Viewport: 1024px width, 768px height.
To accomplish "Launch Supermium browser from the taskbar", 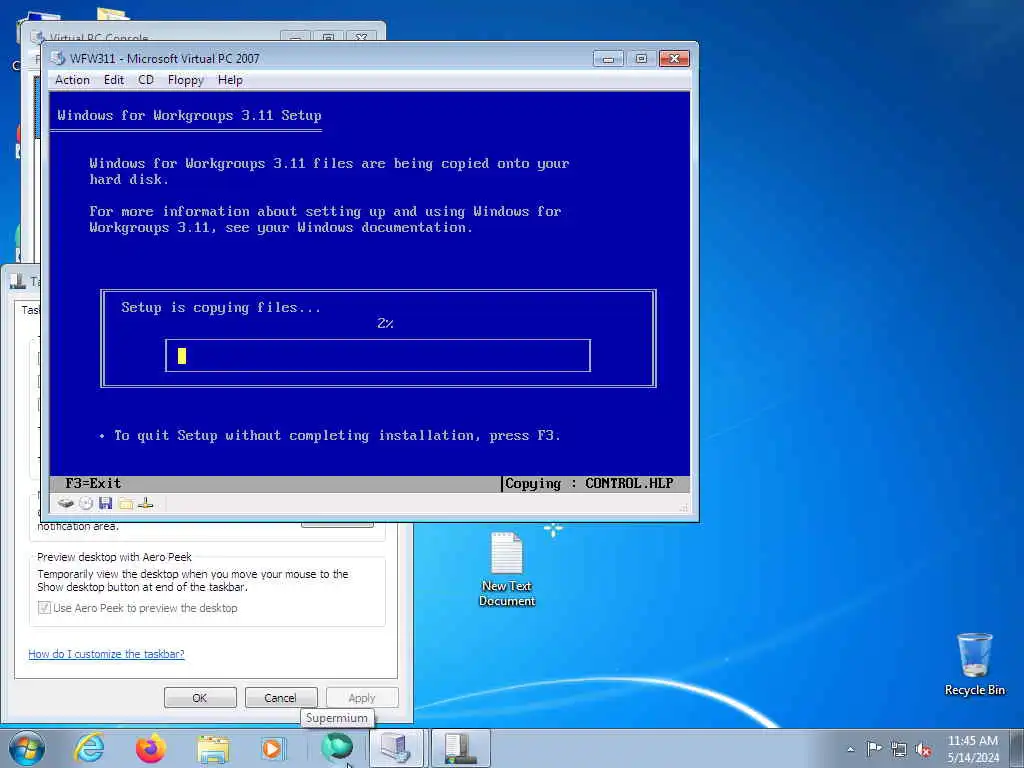I will [x=337, y=747].
